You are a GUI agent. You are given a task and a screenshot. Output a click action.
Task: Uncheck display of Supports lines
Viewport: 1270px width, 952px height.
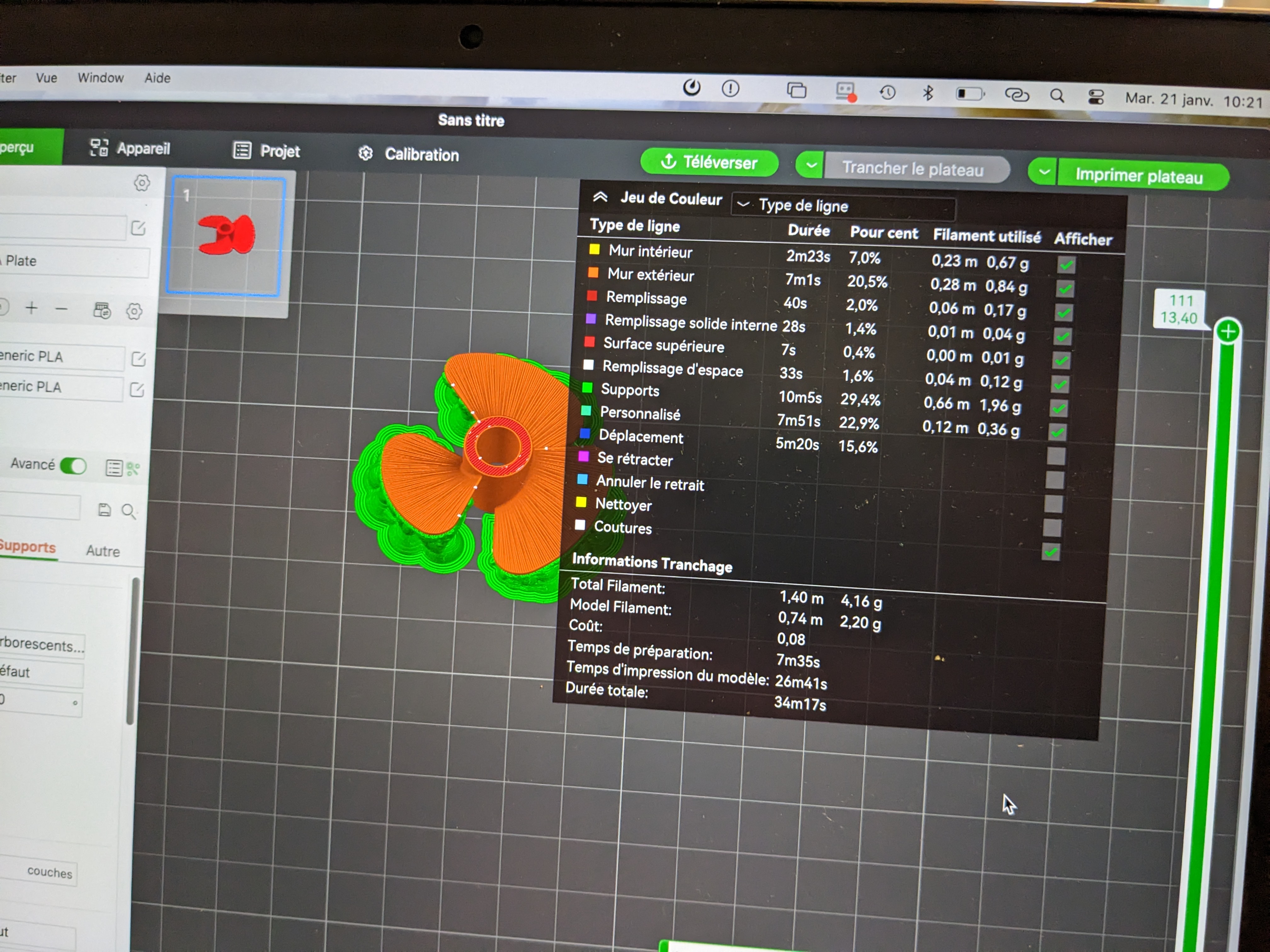tap(1059, 408)
